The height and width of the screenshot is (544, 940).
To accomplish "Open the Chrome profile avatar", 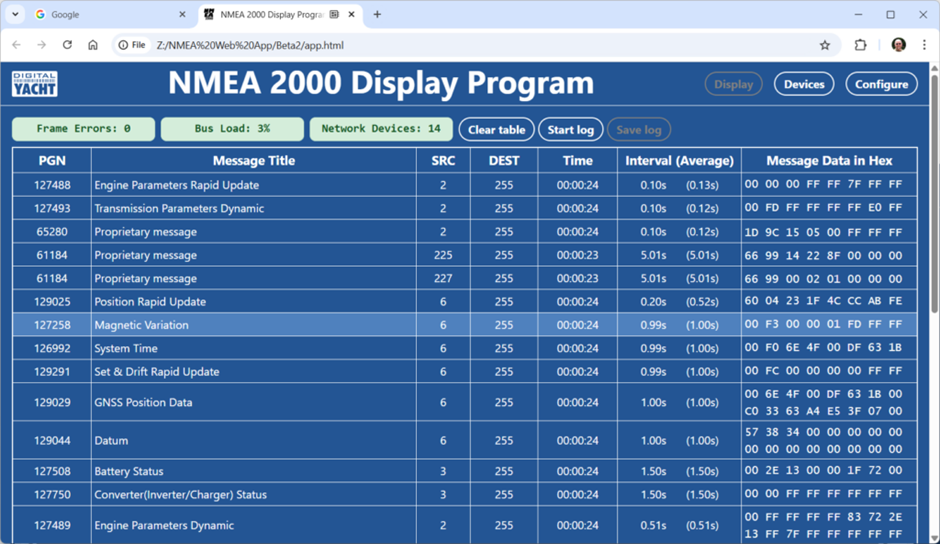I will (x=898, y=45).
